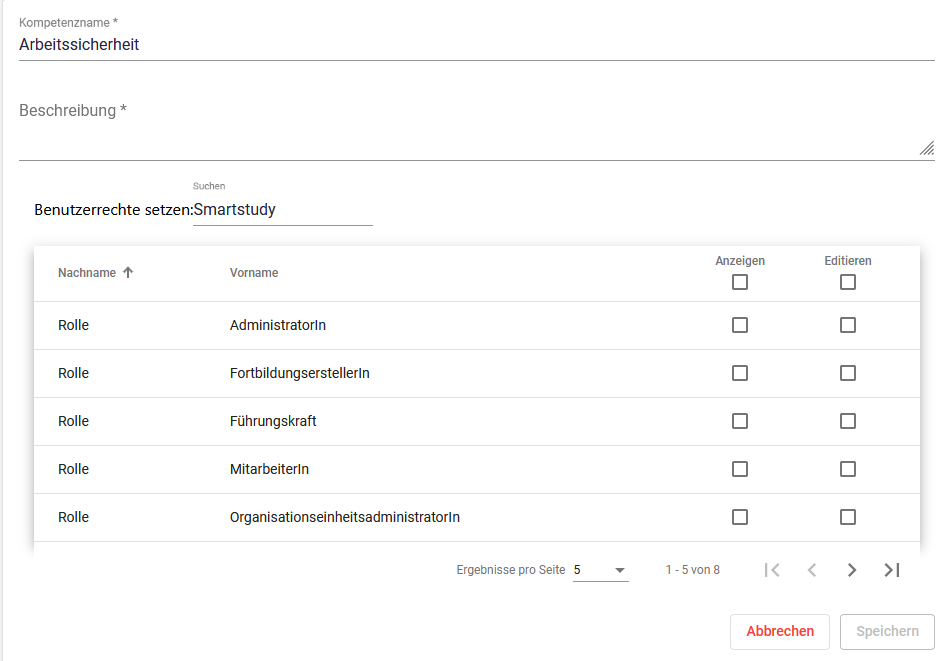Click into the Kompetenzname field
This screenshot has width=948, height=661.
click(476, 45)
